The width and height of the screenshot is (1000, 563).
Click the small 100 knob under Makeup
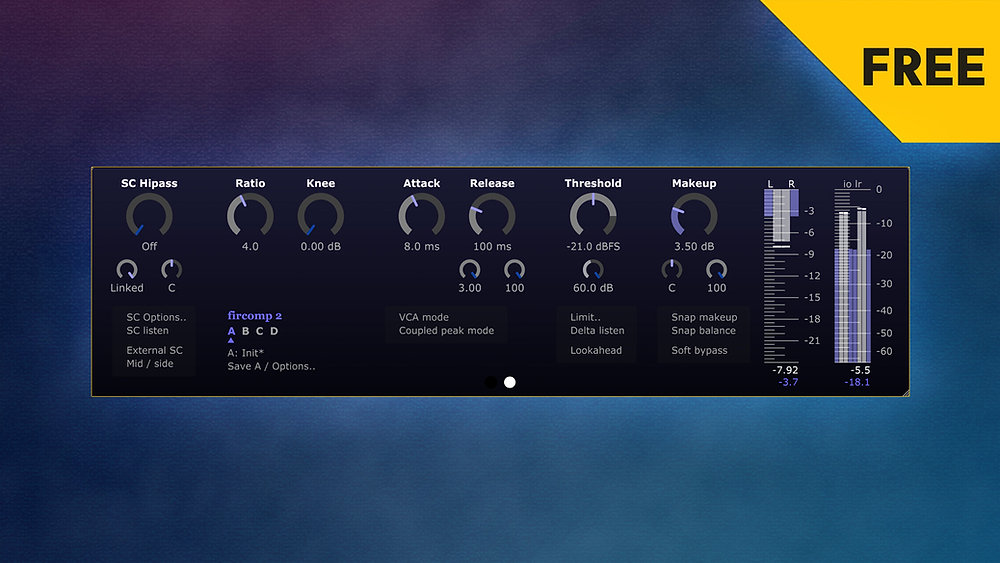click(716, 270)
